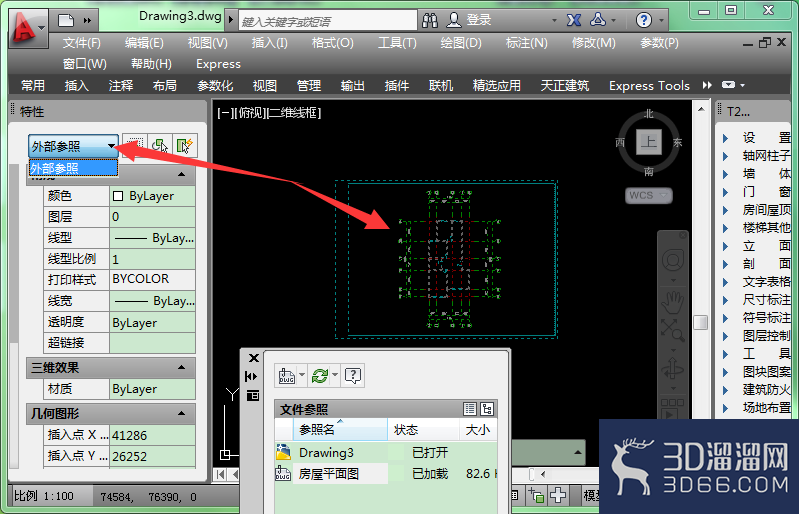
Task: Switch to tree view in 文件参照
Action: coord(487,409)
